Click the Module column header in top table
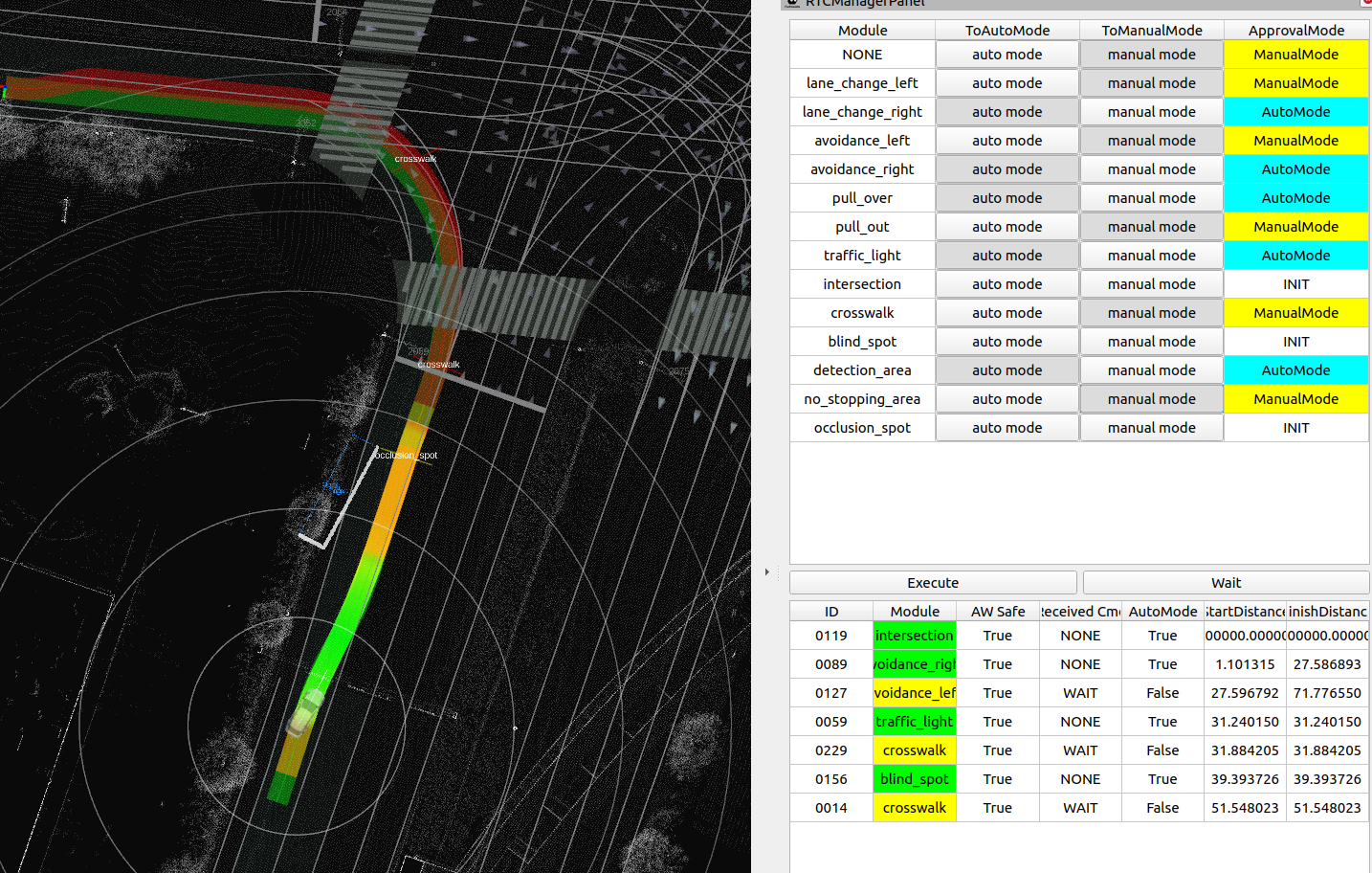Image resolution: width=1372 pixels, height=873 pixels. click(x=862, y=31)
